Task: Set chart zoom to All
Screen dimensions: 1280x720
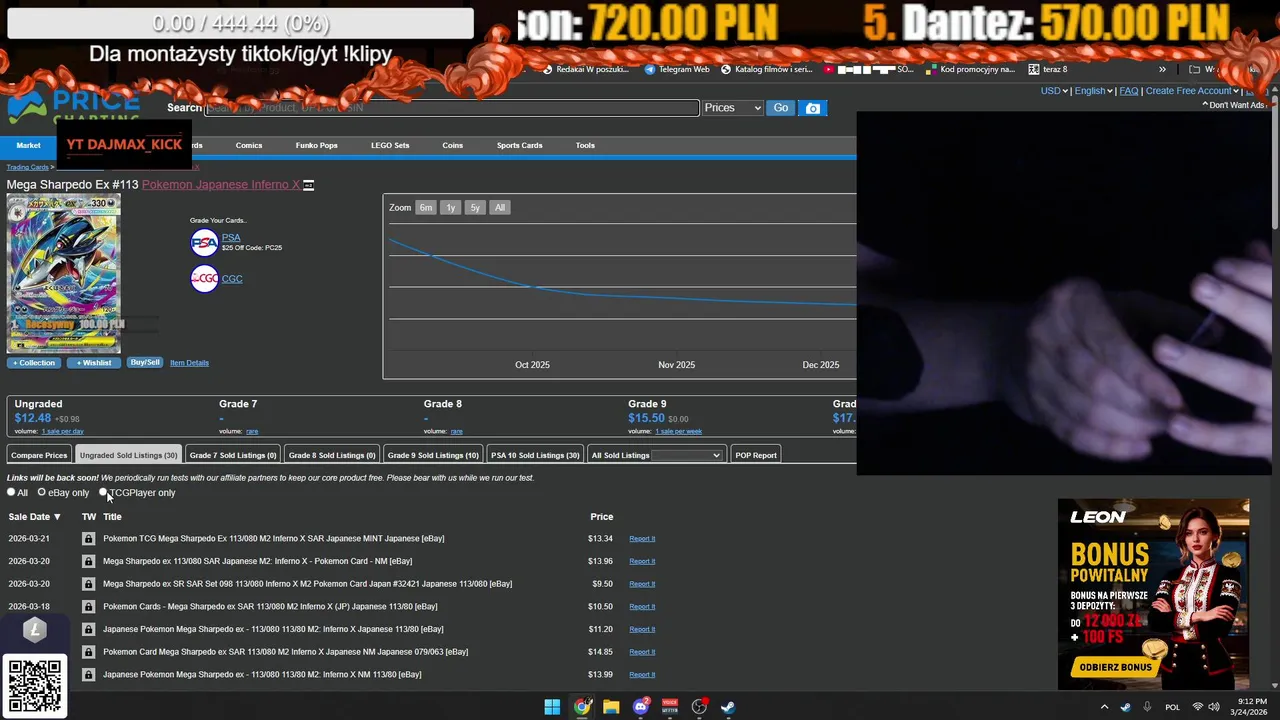Action: pyautogui.click(x=500, y=207)
